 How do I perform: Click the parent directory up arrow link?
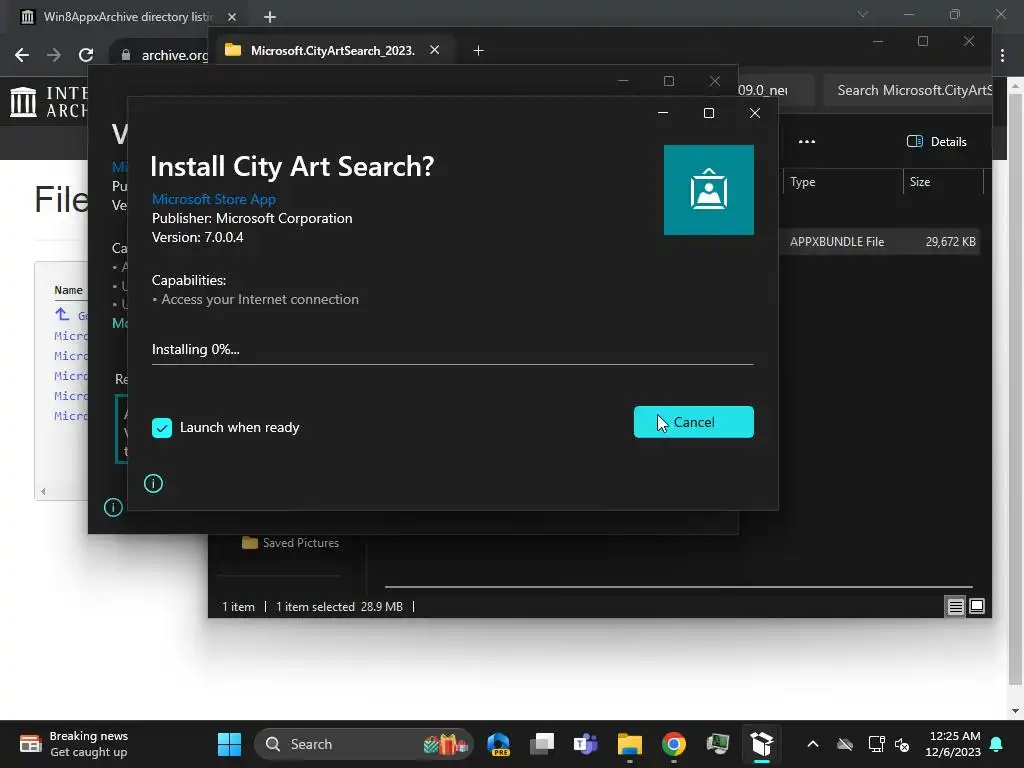click(62, 315)
